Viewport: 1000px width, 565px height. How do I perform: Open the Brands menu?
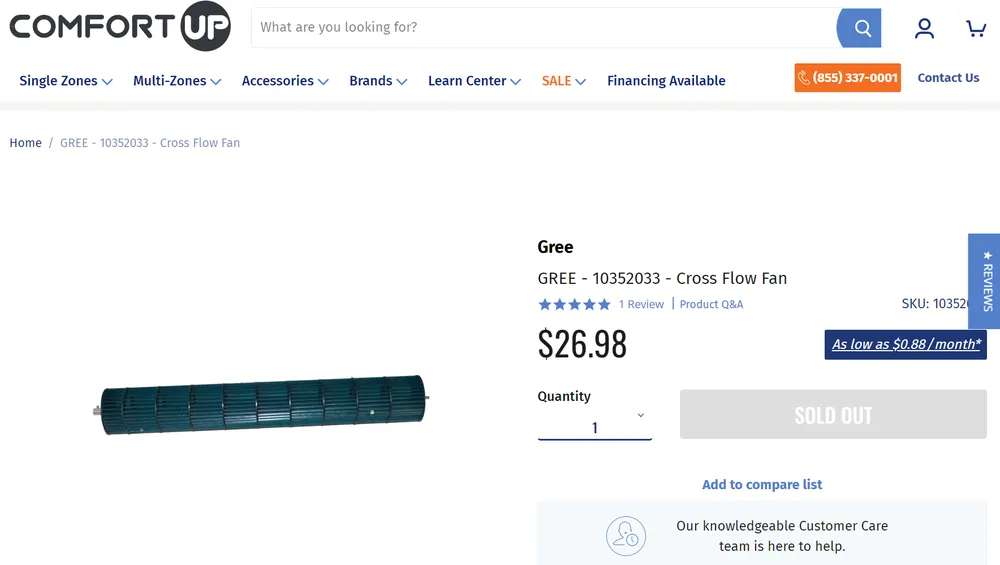(378, 81)
